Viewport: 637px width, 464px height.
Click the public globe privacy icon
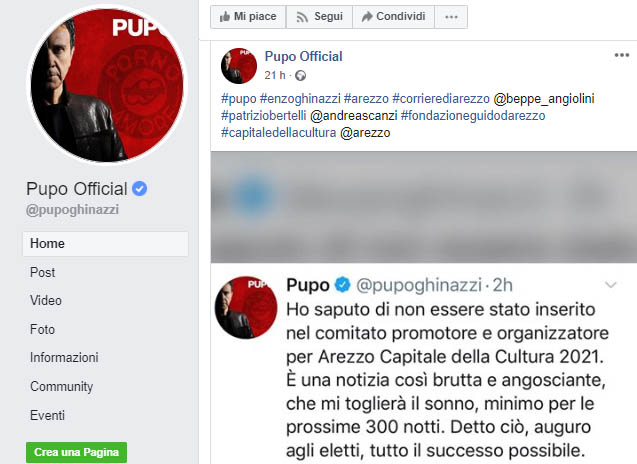coord(300,76)
